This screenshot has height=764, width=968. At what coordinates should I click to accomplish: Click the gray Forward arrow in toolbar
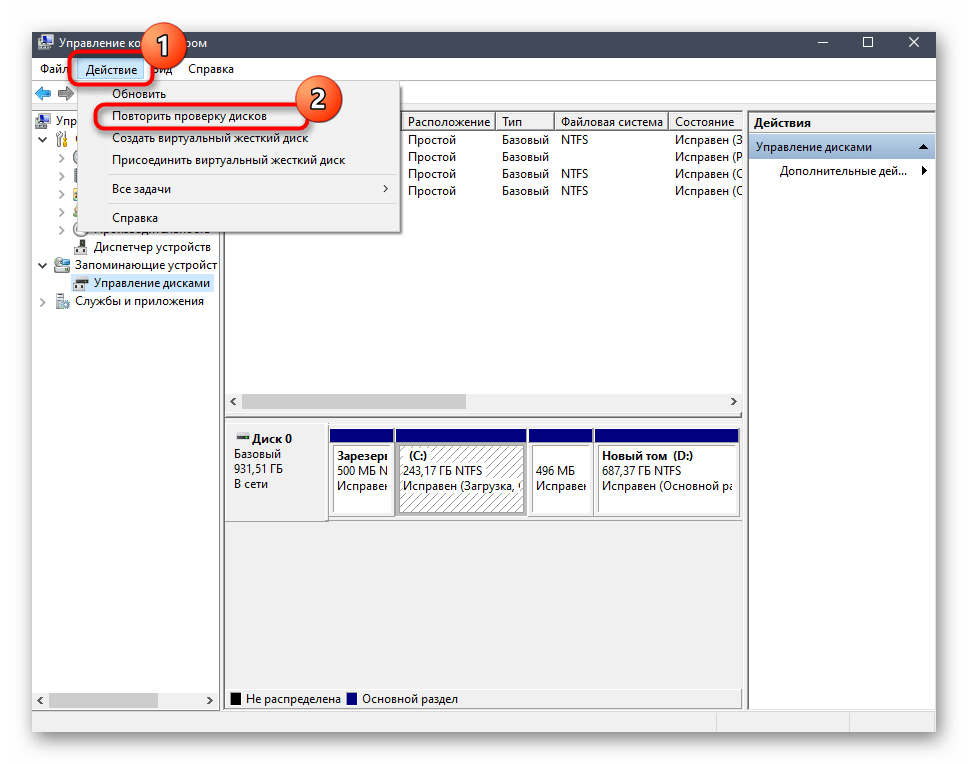(x=65, y=93)
